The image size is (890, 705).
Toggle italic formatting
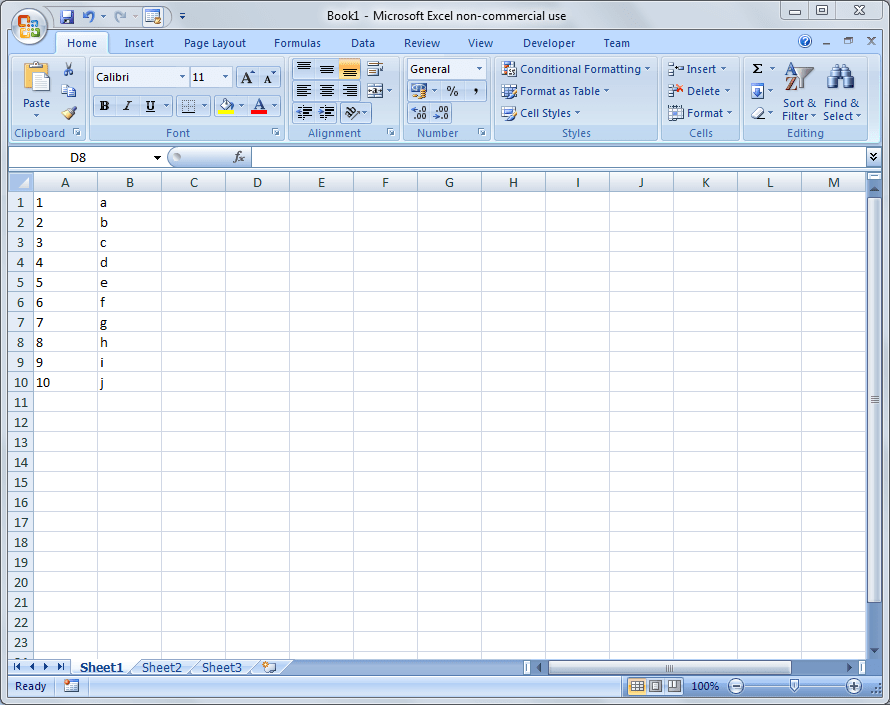(x=126, y=105)
